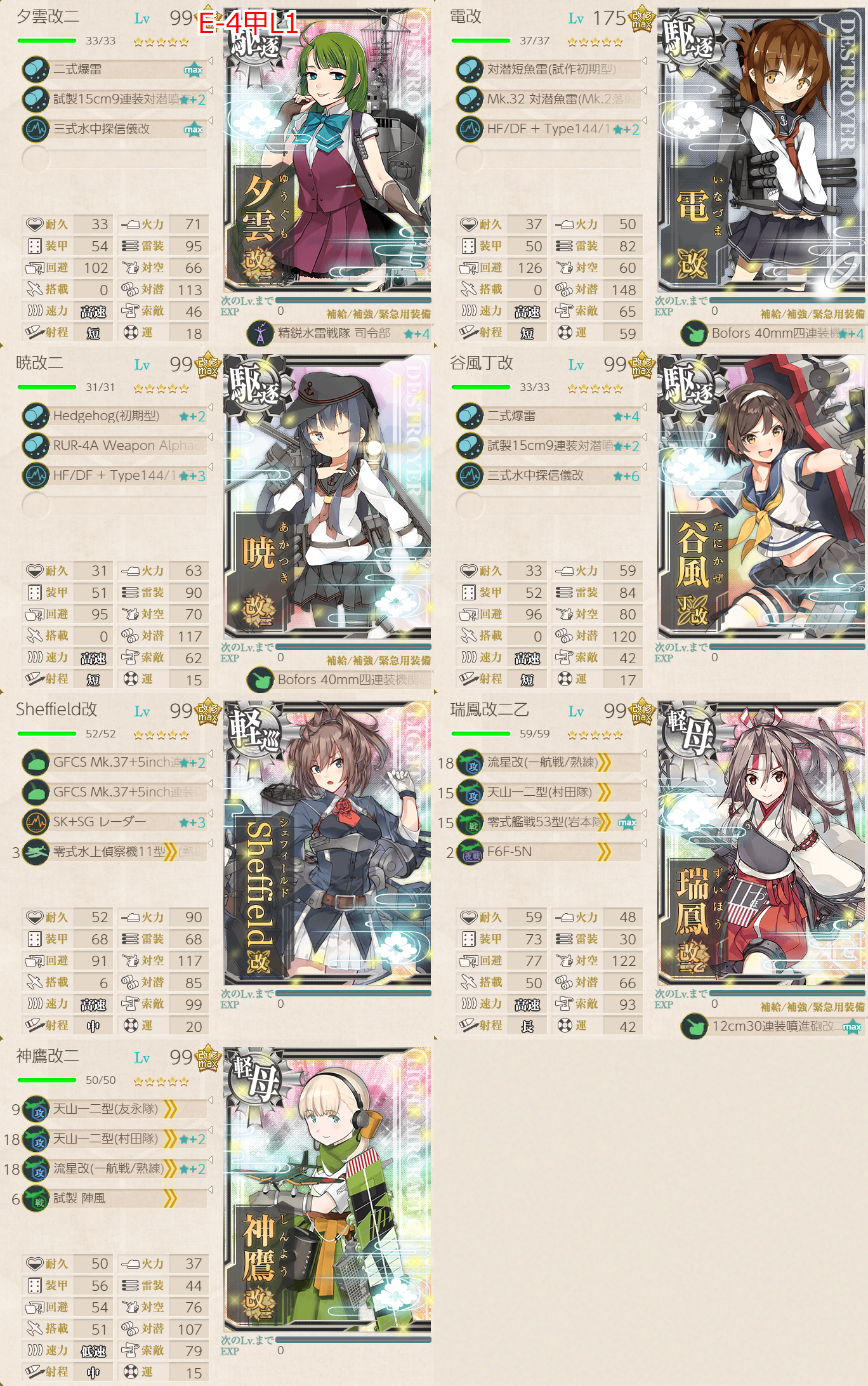The image size is (868, 1386).
Task: Click the command facility icon for 精鋭水雷戦隊 司令部
Action: tap(260, 333)
